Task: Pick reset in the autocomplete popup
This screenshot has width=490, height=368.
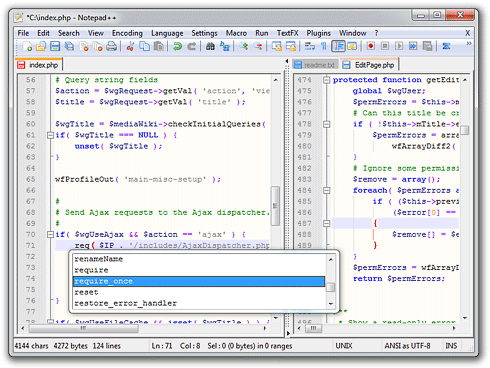Action: [199, 292]
